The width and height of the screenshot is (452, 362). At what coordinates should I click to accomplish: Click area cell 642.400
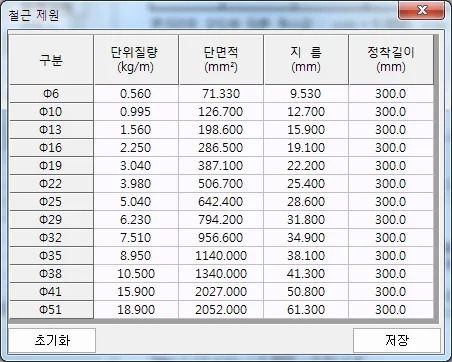pos(221,202)
